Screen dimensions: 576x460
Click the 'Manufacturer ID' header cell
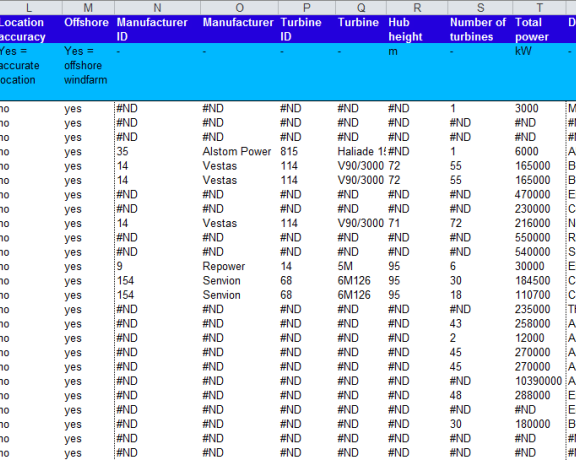click(x=157, y=29)
